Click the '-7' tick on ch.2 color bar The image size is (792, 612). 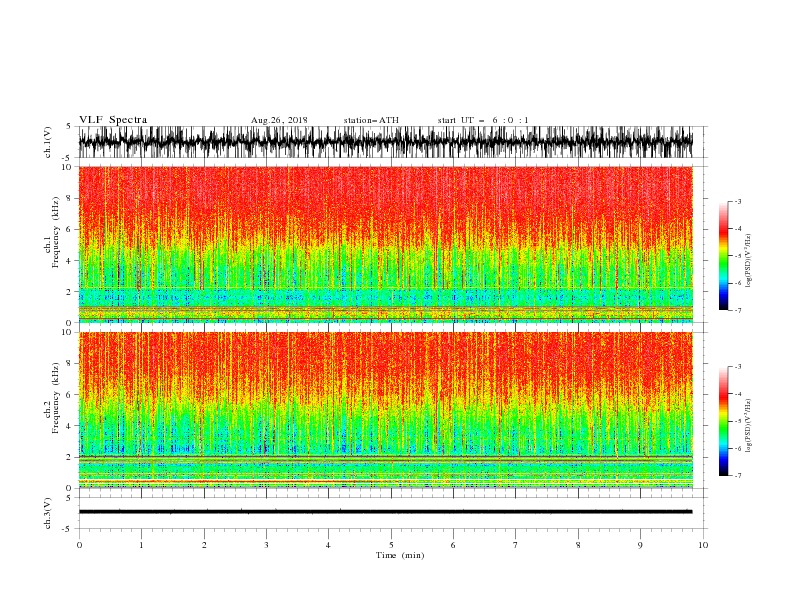point(737,476)
